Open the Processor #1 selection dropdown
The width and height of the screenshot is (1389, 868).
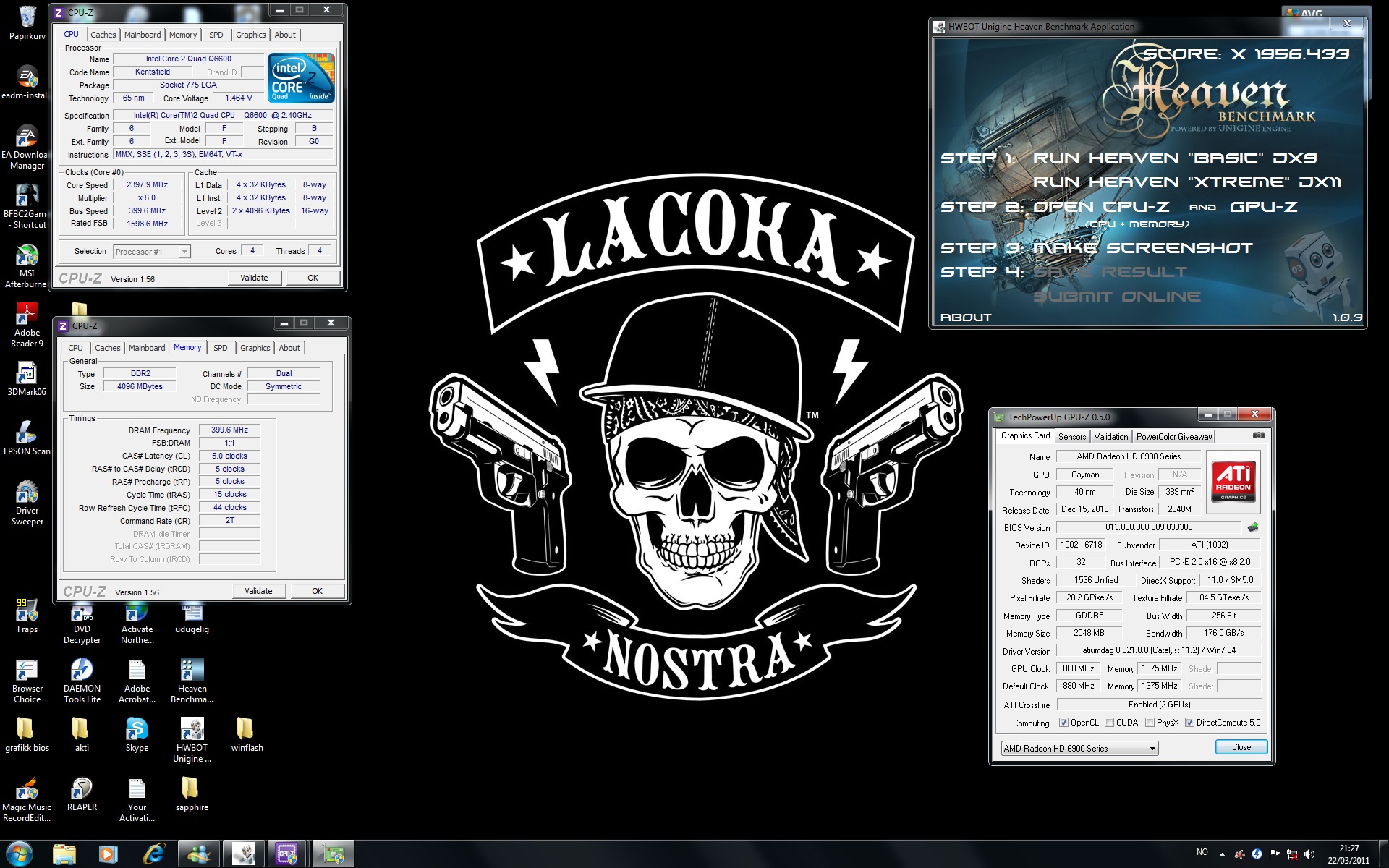tap(152, 252)
